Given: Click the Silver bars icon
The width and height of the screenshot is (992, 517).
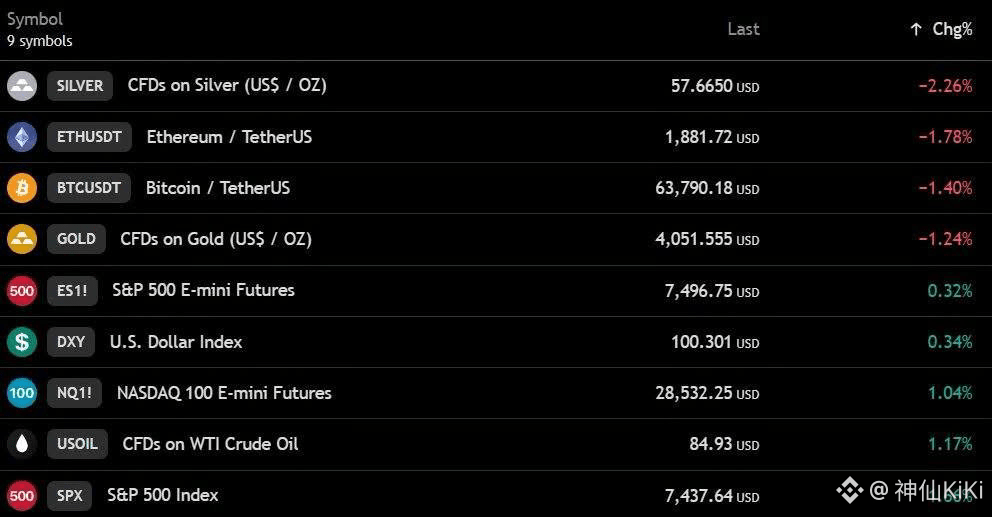Looking at the screenshot, I should click(22, 86).
